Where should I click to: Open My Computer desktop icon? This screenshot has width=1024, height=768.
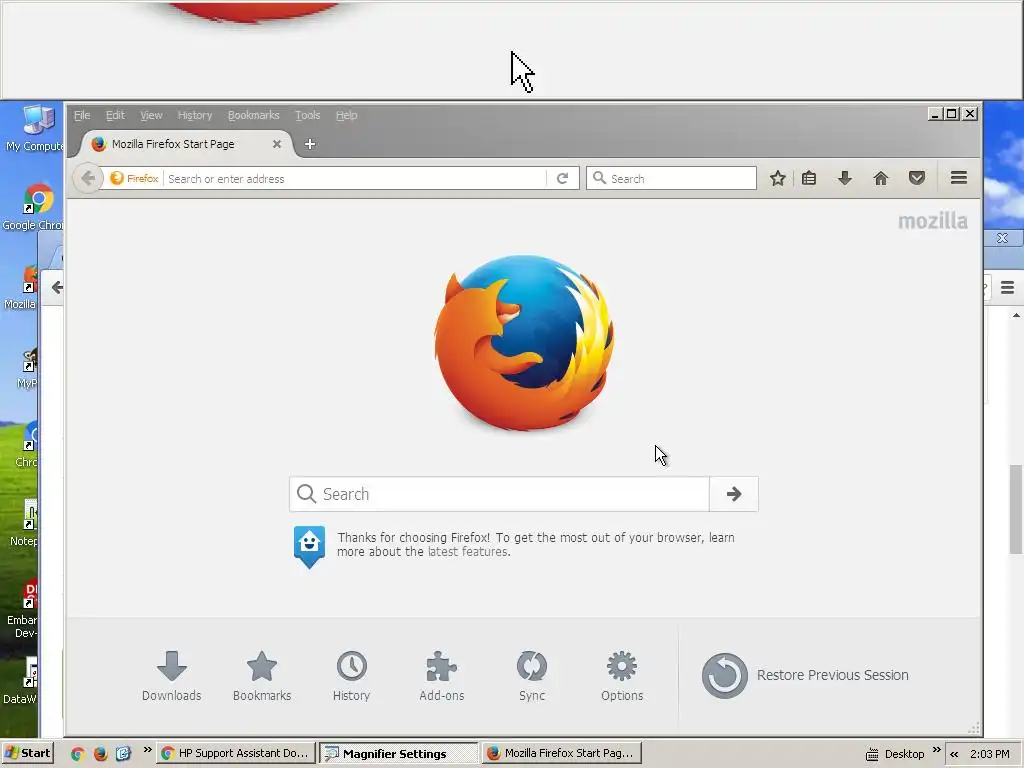[36, 128]
